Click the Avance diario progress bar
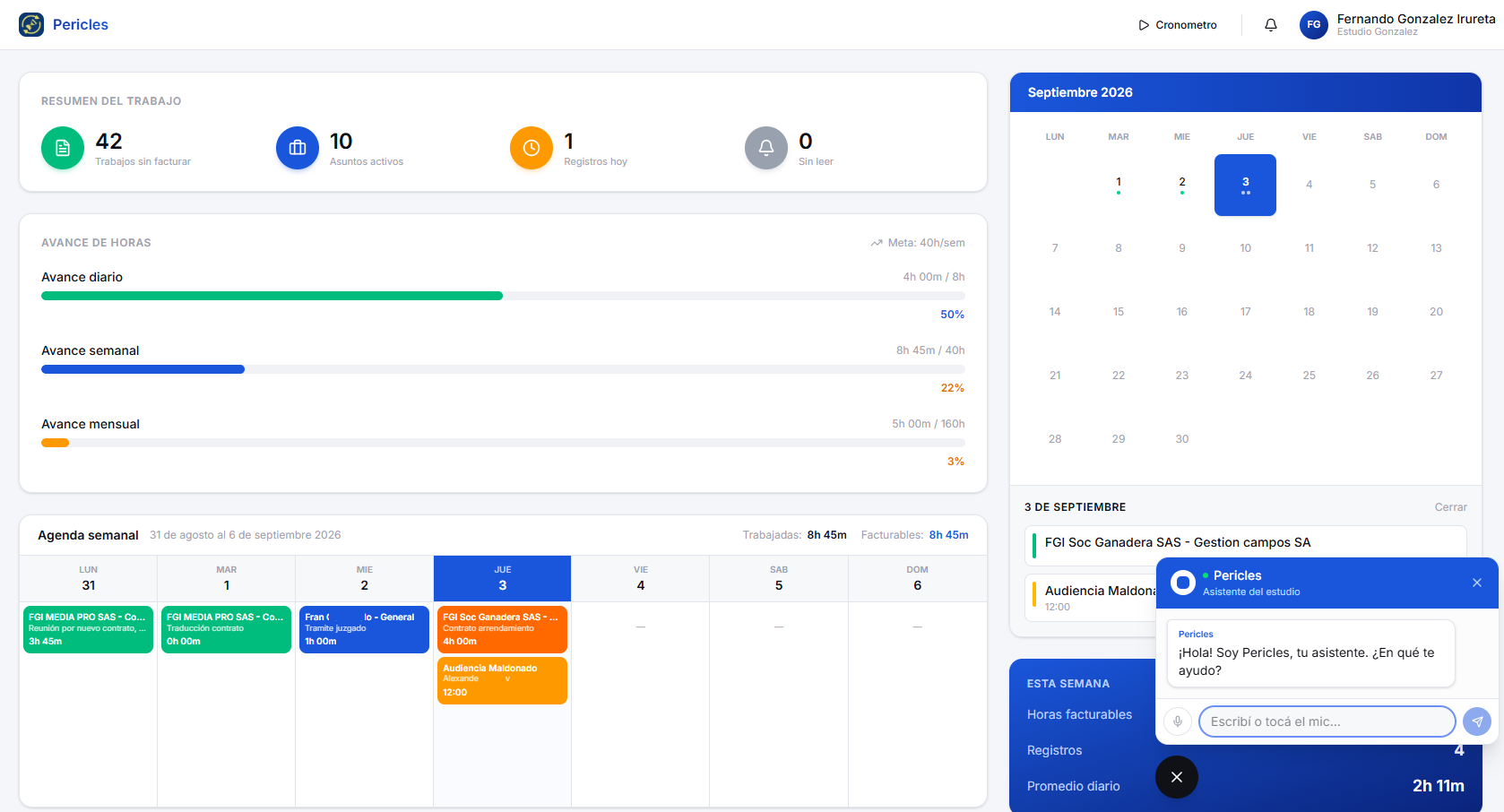 click(503, 296)
